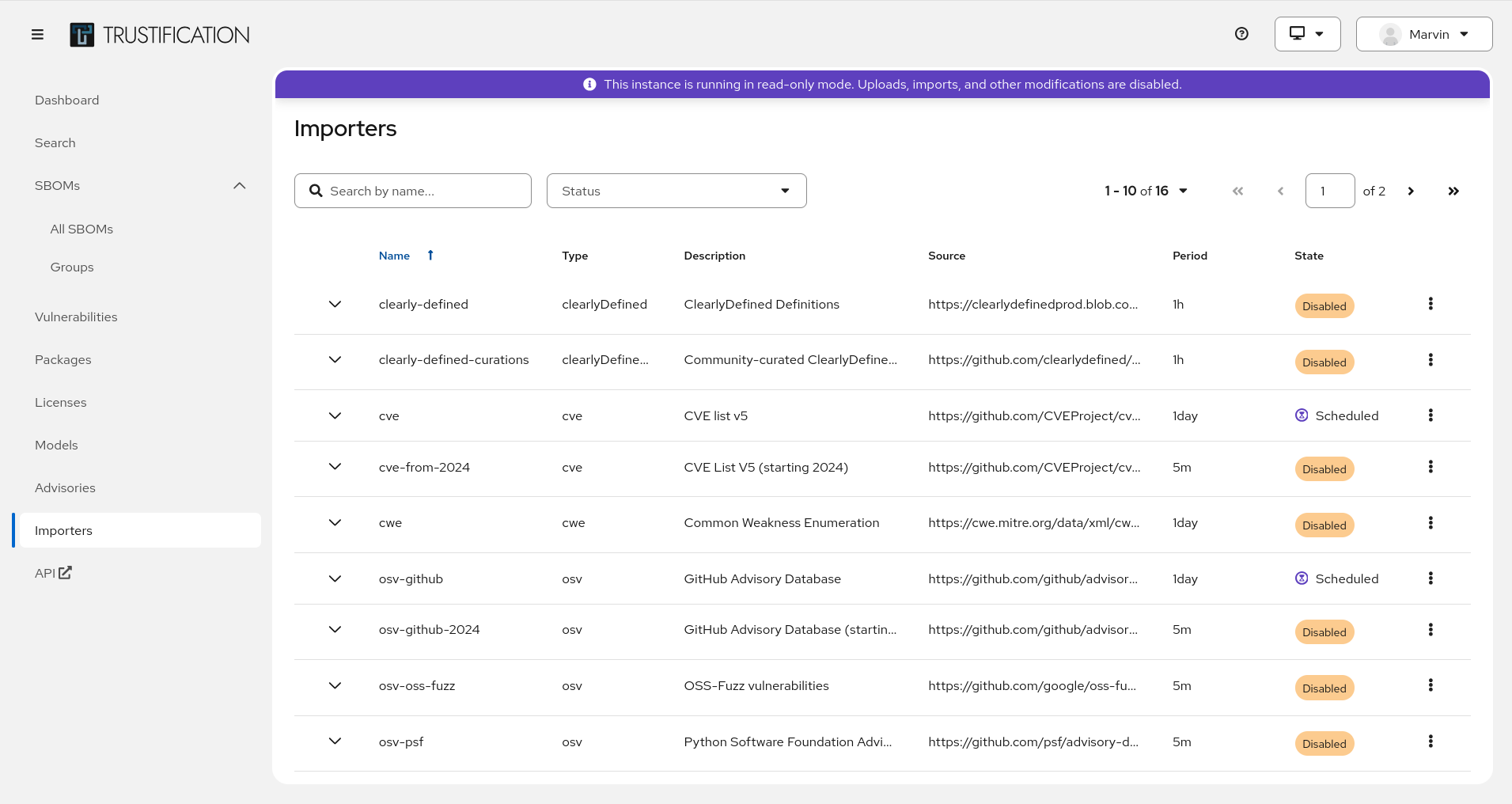Screen dimensions: 1512x804
Task: Collapse the SBOMs navigation section
Action: pos(240,185)
